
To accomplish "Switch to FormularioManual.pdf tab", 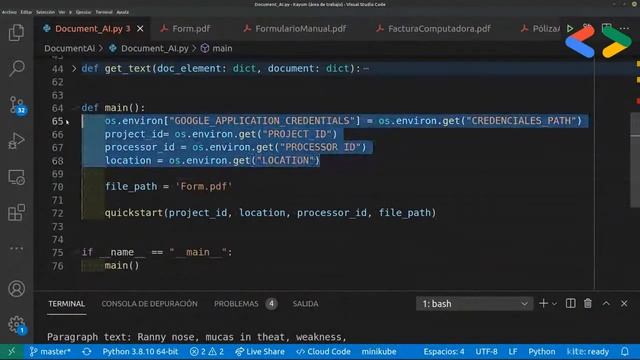I will (295, 29).
